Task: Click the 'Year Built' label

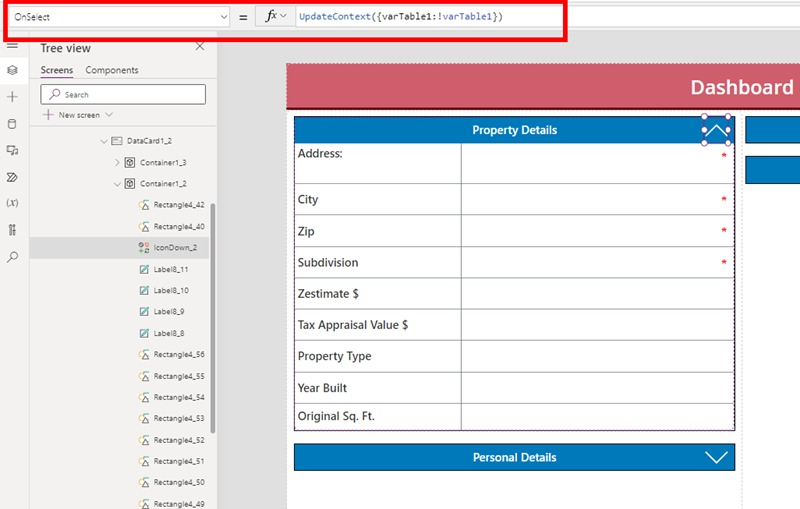Action: point(322,388)
